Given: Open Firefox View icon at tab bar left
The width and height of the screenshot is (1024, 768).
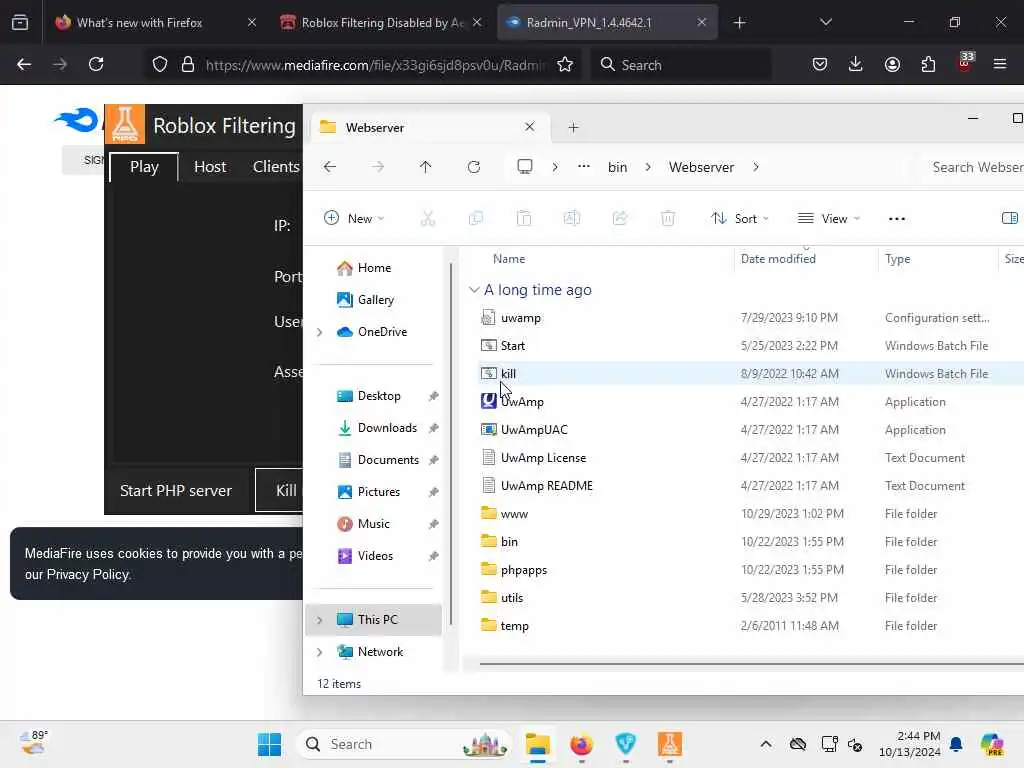Looking at the screenshot, I should (20, 22).
